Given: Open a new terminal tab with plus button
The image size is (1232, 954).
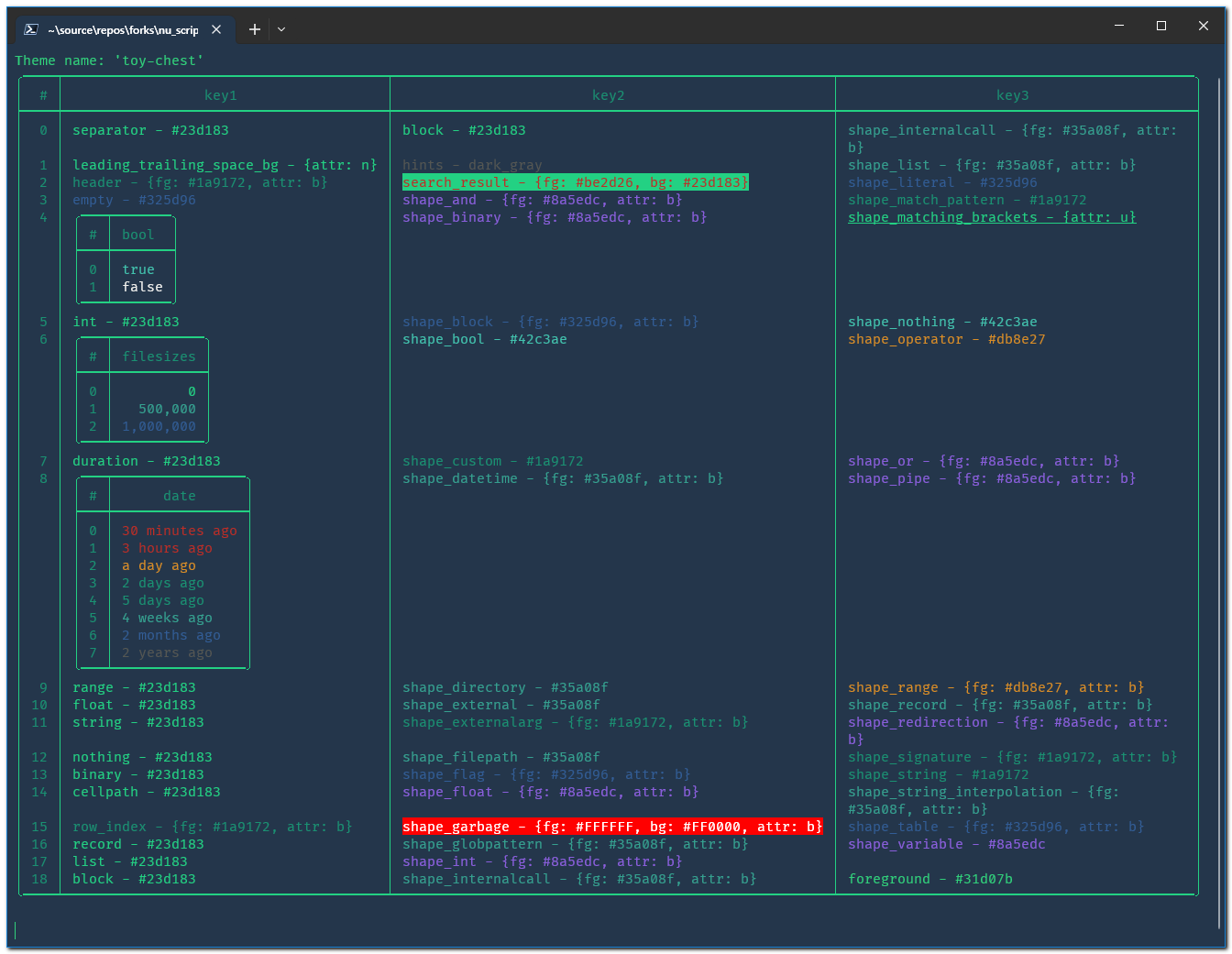Looking at the screenshot, I should coord(255,29).
